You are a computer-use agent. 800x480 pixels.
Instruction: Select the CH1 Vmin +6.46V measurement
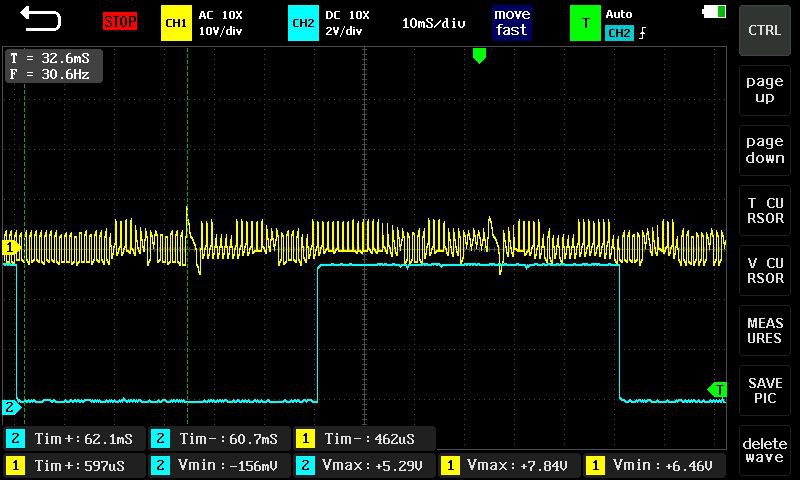655,465
